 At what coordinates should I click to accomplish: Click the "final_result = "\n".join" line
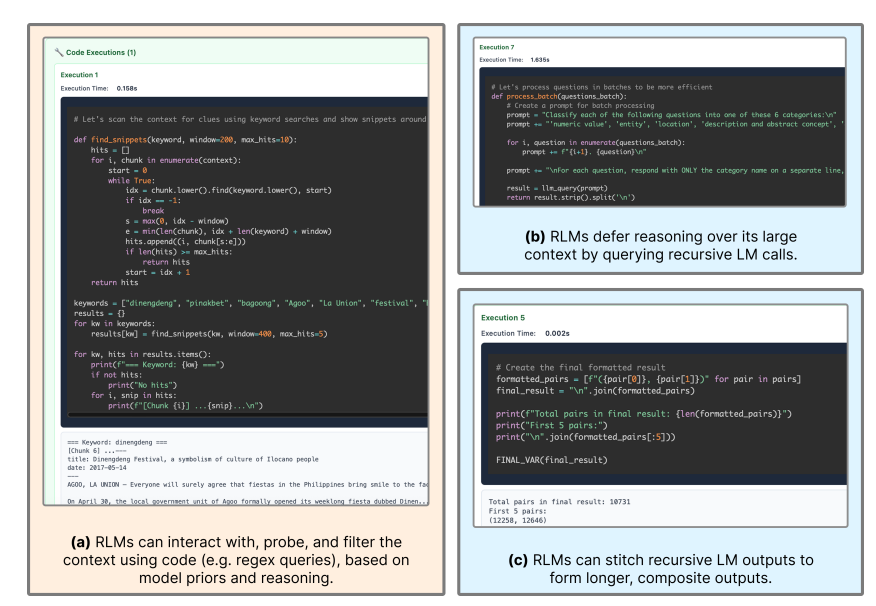(595, 391)
